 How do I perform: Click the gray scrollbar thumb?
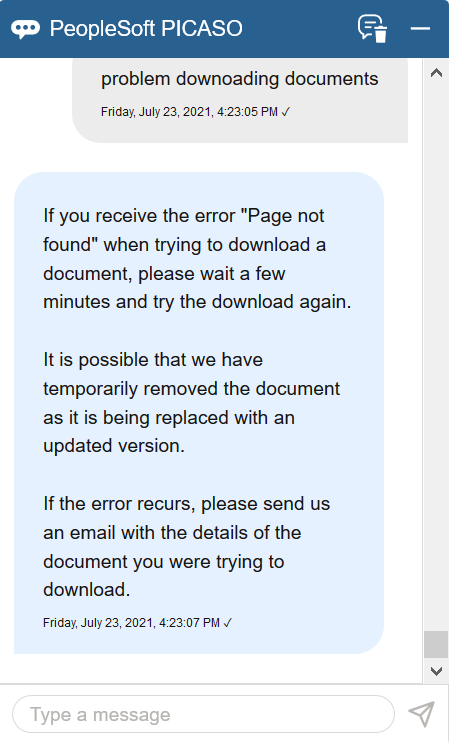pyautogui.click(x=436, y=644)
